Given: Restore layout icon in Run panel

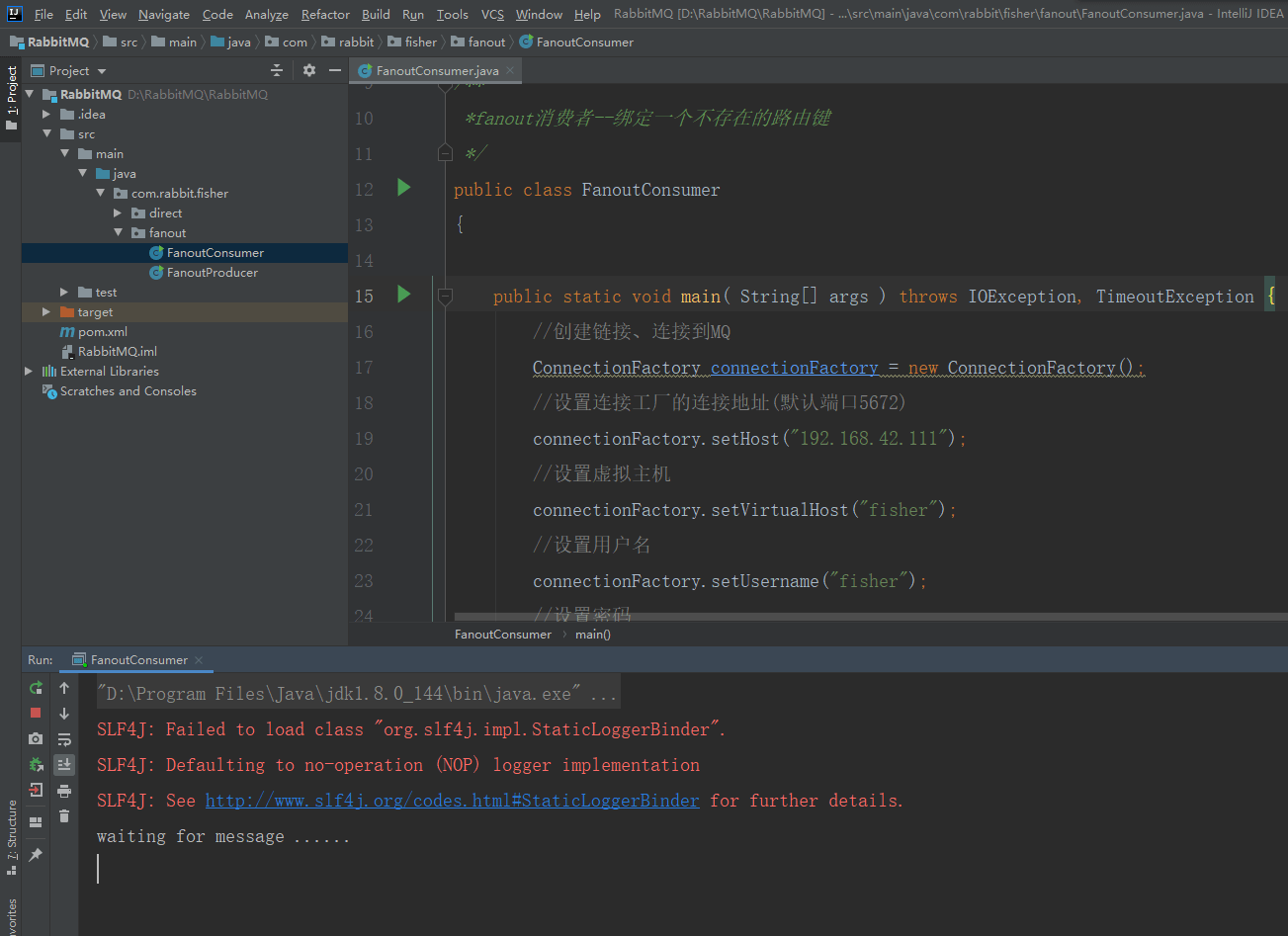Looking at the screenshot, I should pos(36,822).
